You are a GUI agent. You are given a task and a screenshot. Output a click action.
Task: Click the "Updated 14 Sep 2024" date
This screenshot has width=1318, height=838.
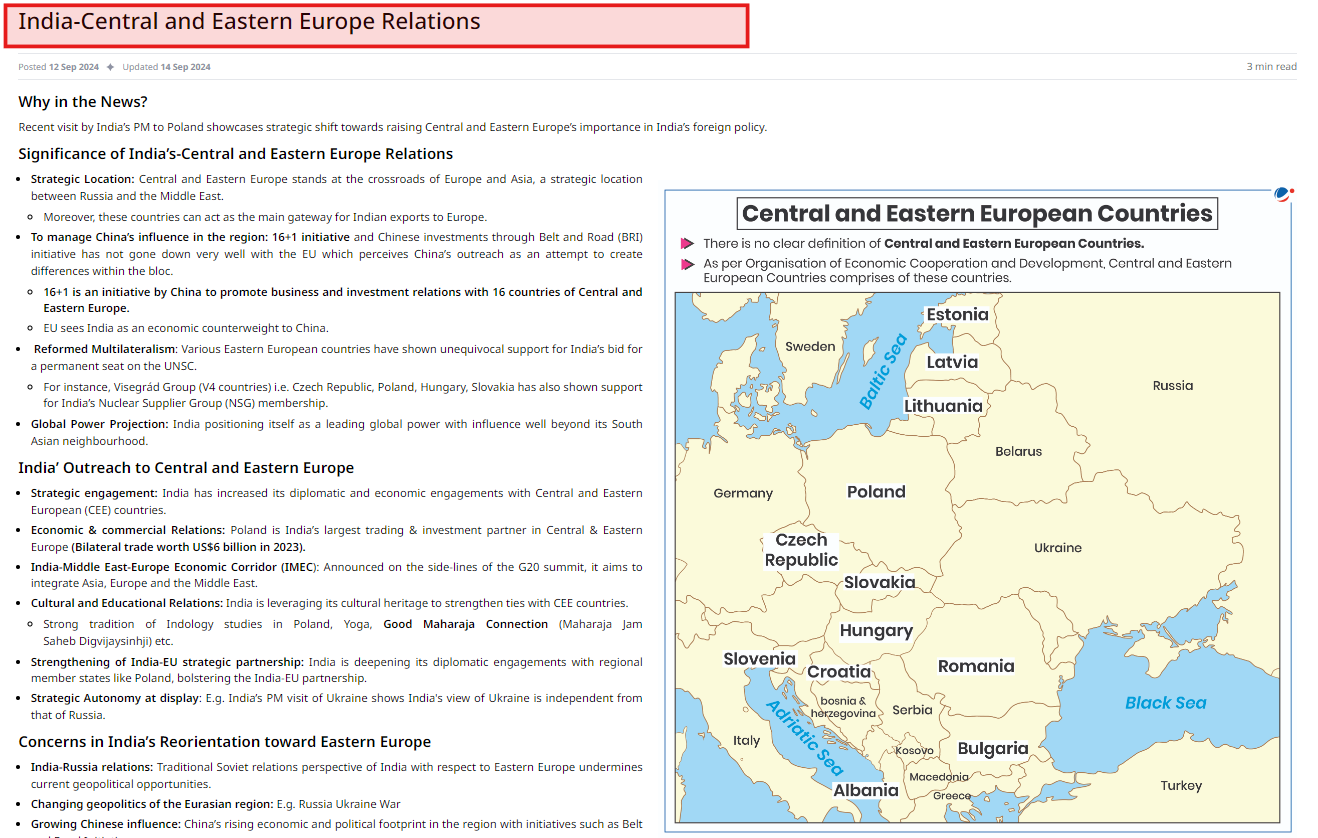(166, 67)
